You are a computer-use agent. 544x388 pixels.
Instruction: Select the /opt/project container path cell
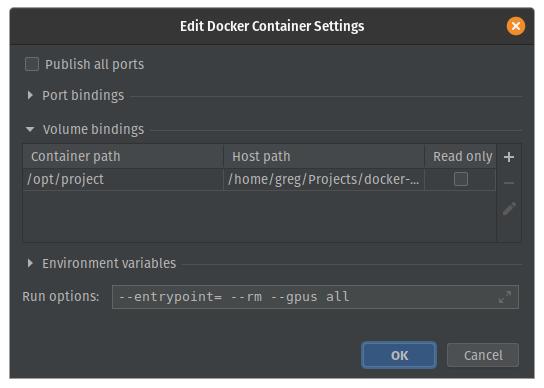123,179
